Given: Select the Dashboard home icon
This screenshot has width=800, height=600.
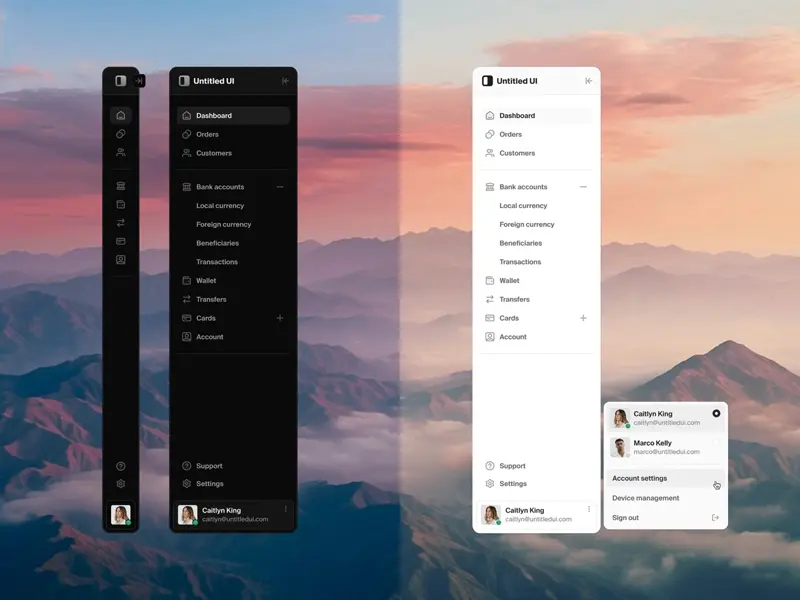Looking at the screenshot, I should click(x=120, y=115).
